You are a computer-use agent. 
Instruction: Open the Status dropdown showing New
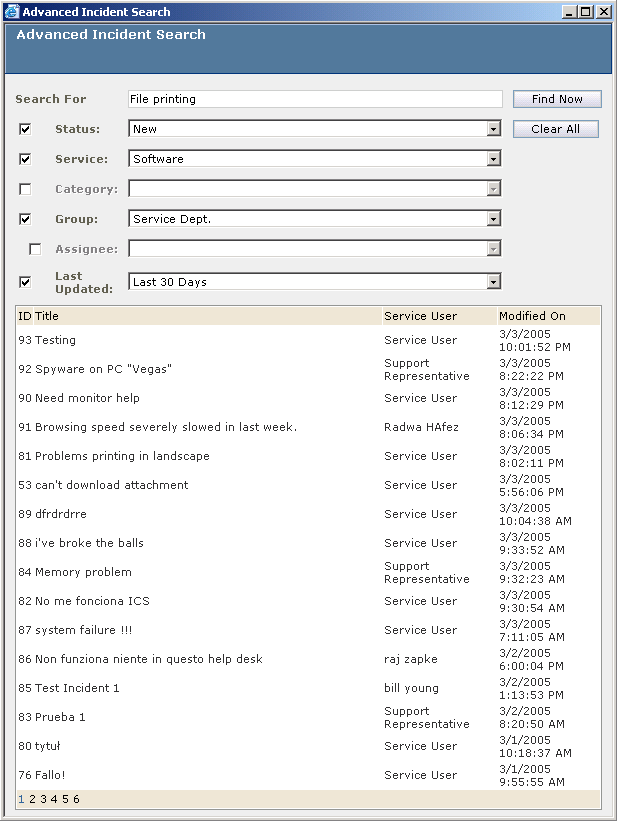pyautogui.click(x=315, y=129)
